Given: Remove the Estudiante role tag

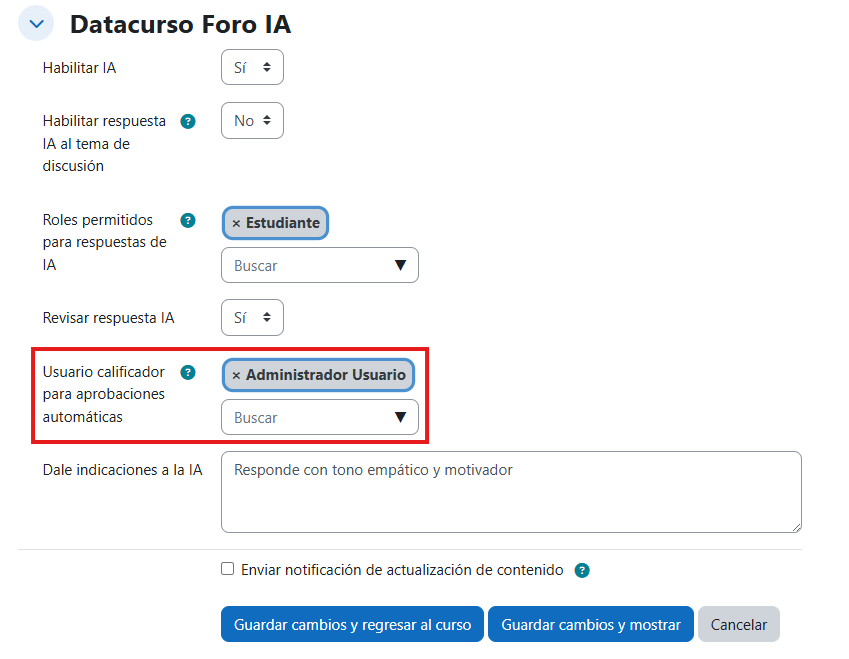Looking at the screenshot, I should pos(235,222).
